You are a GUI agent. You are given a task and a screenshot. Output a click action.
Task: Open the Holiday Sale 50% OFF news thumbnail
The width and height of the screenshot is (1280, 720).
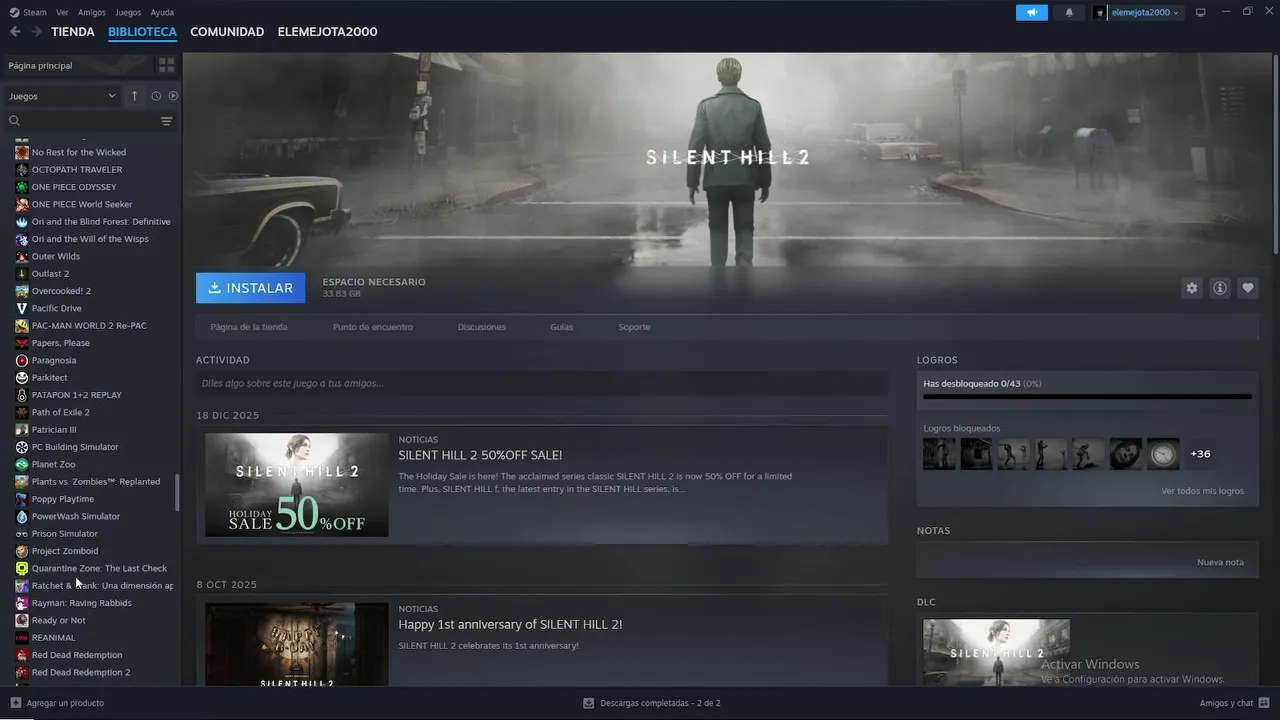[297, 485]
